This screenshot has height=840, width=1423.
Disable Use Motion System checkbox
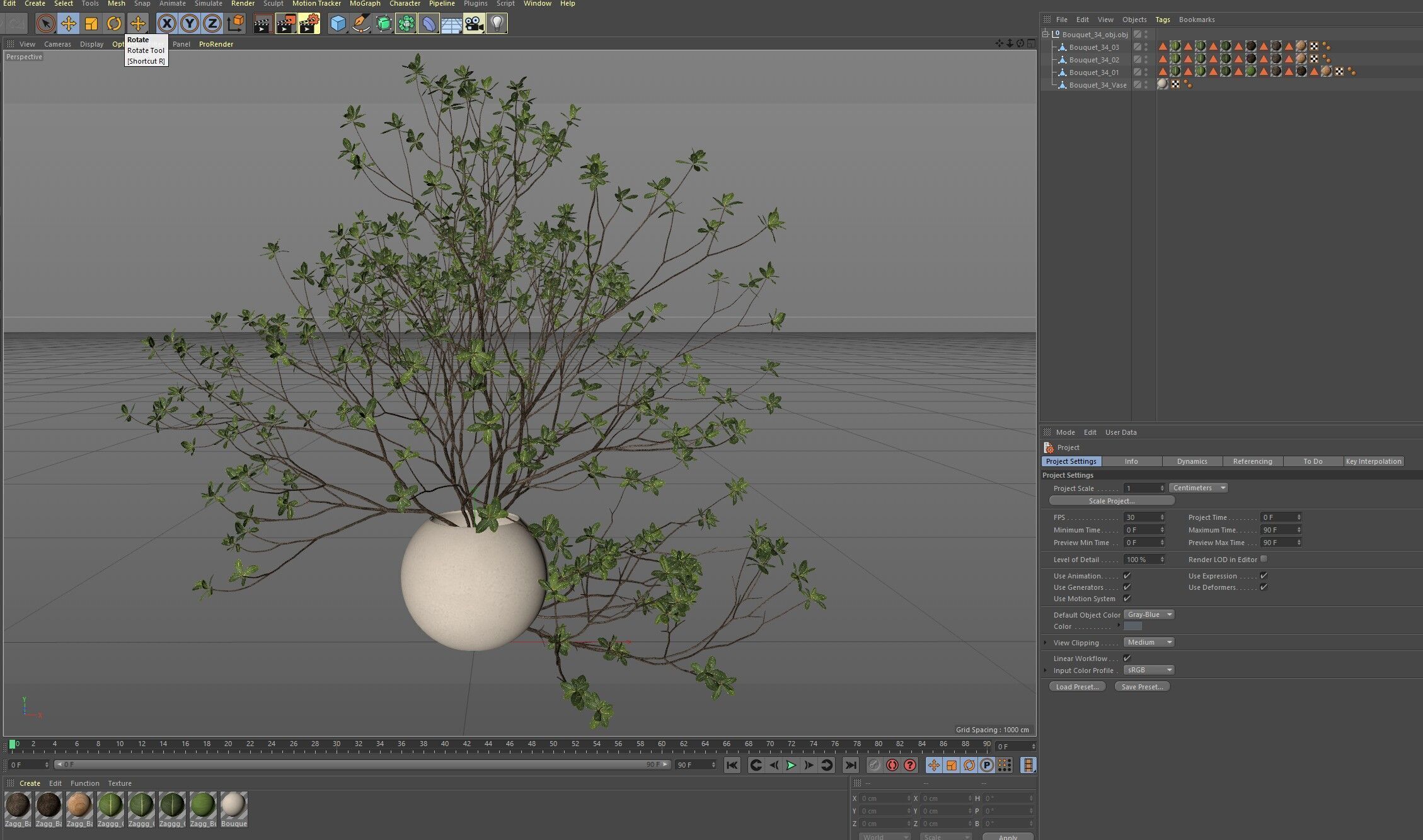(1127, 598)
